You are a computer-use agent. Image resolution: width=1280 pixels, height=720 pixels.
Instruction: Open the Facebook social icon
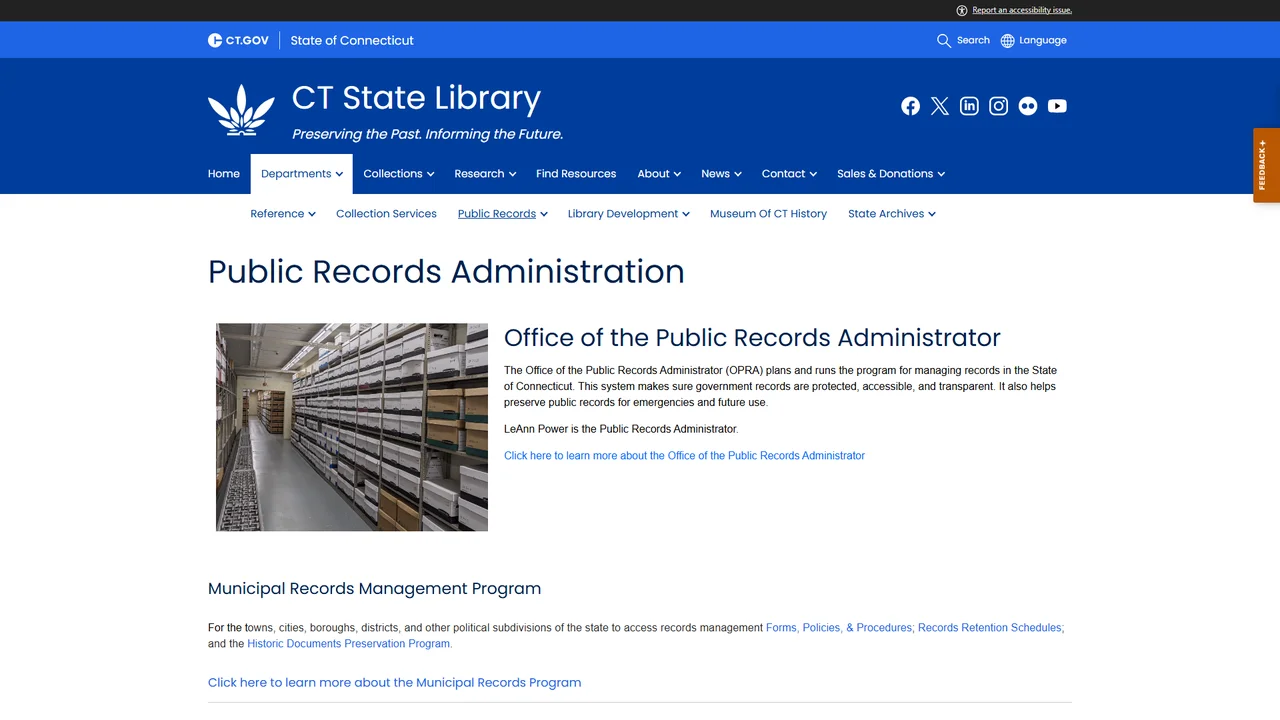coord(910,106)
